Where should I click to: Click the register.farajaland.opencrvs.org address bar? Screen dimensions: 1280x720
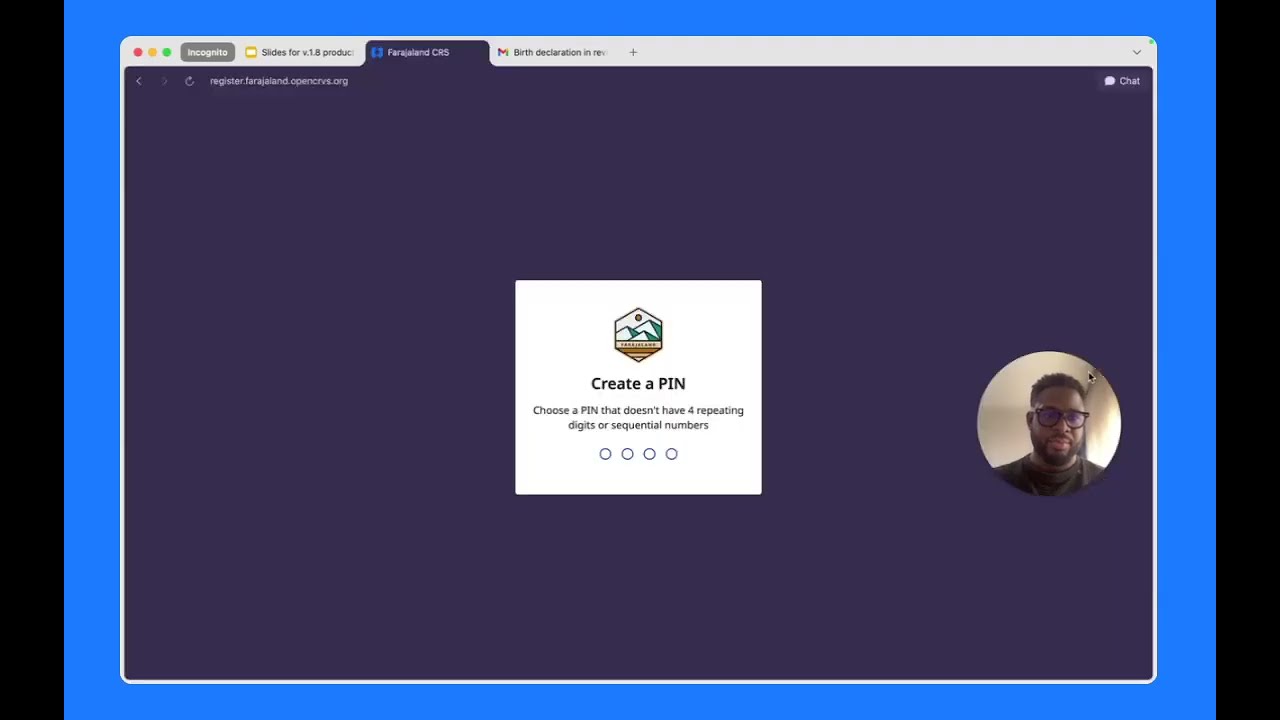(279, 81)
